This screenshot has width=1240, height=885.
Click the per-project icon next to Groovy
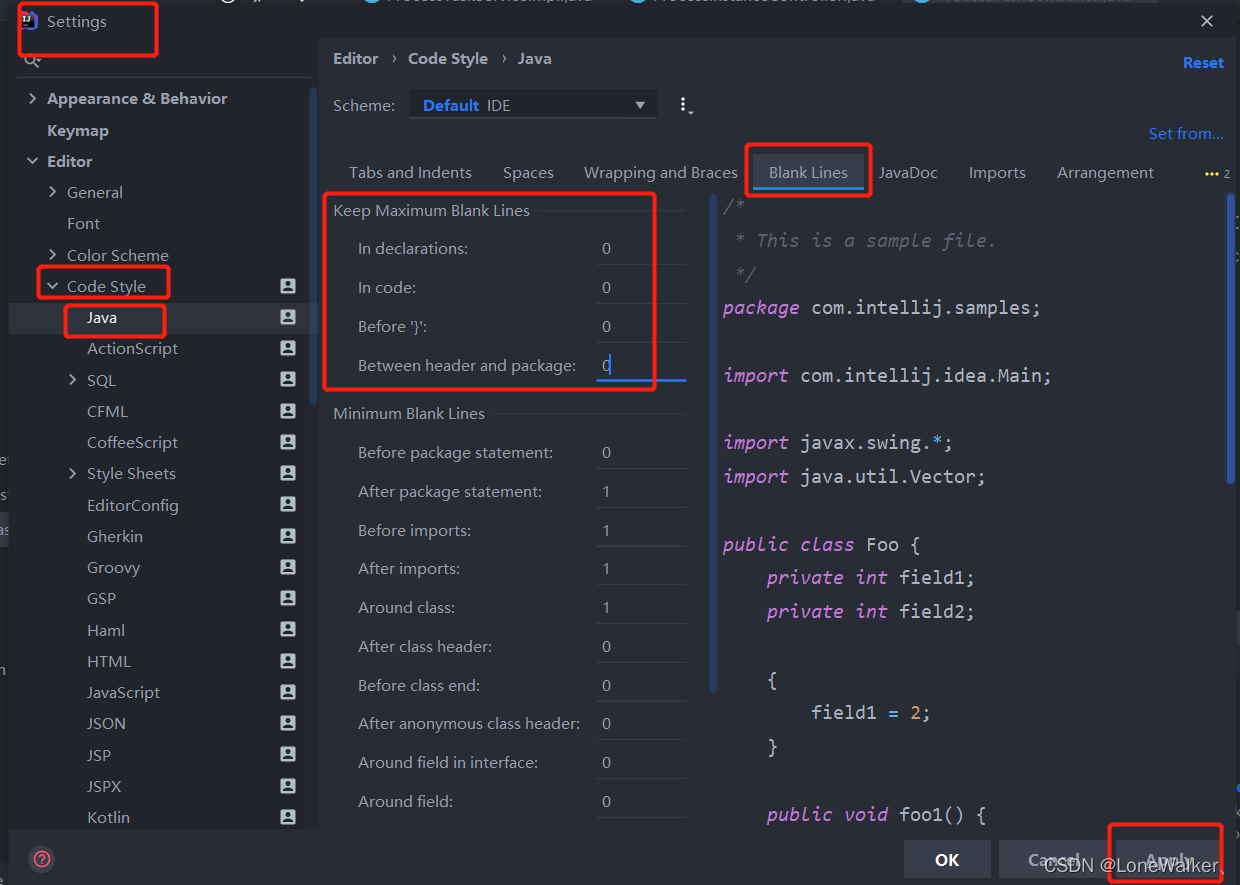point(288,567)
